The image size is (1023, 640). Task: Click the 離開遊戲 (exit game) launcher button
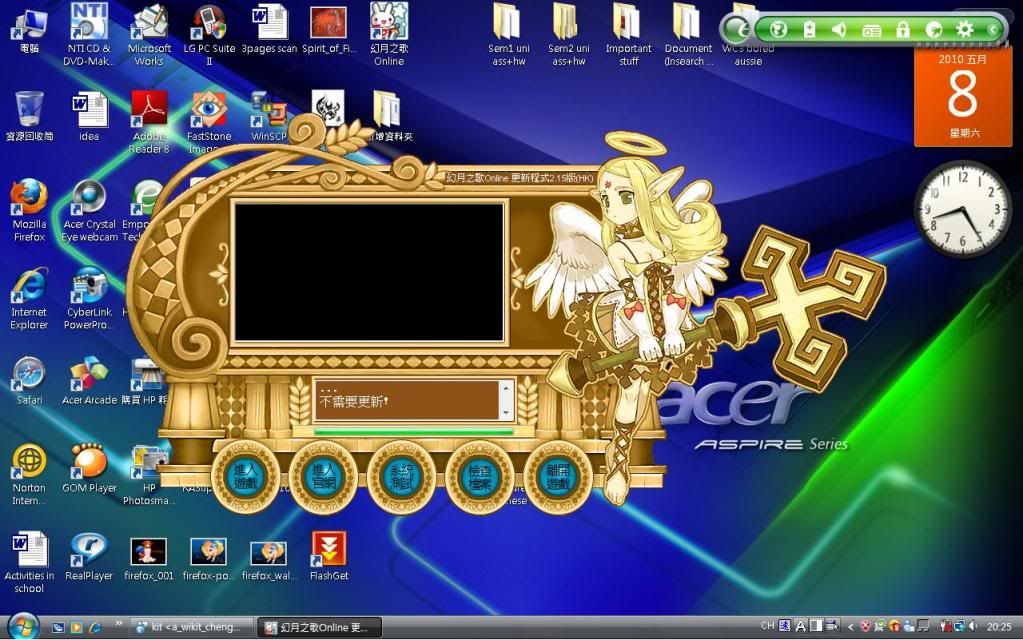tap(558, 477)
